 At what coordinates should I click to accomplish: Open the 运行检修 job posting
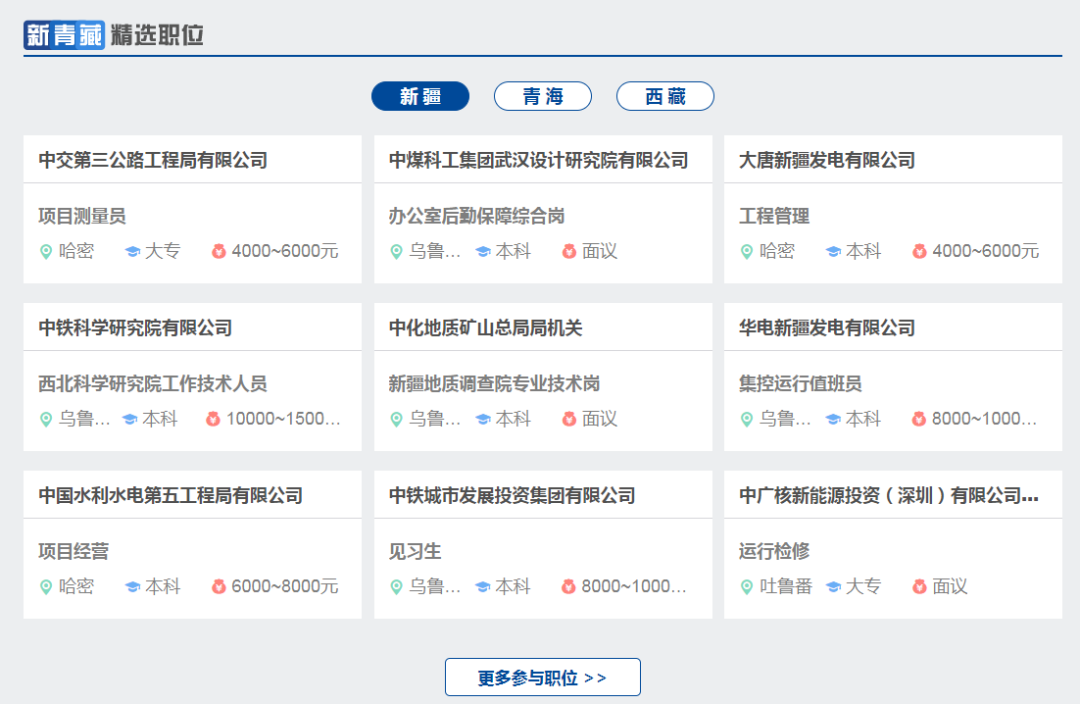coord(774,551)
